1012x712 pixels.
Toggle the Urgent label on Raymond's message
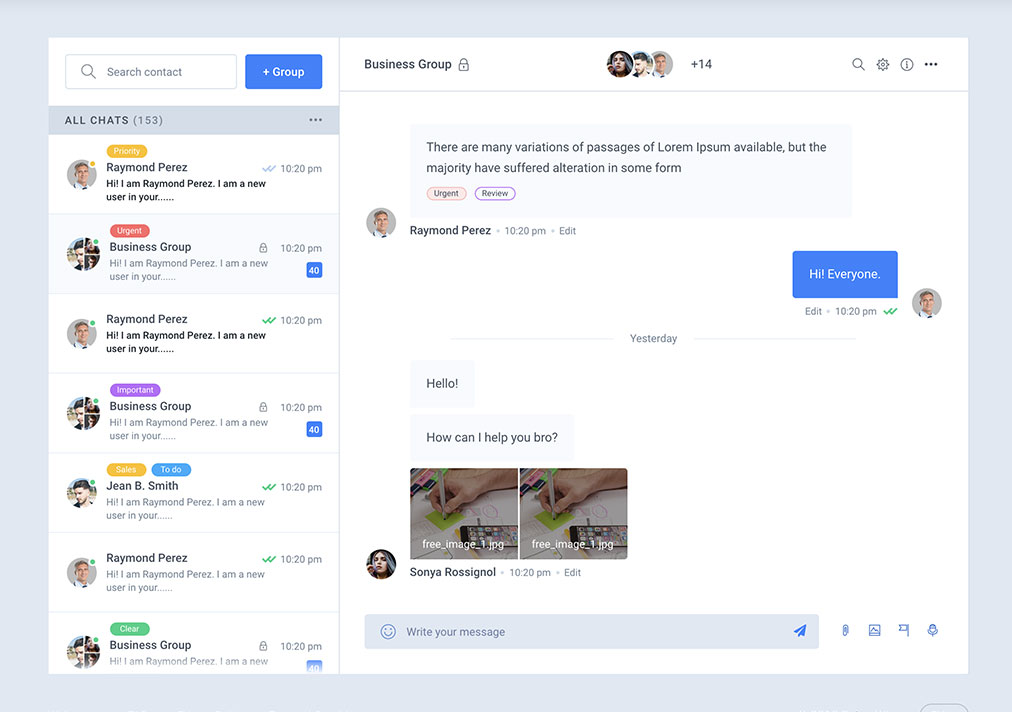(446, 193)
